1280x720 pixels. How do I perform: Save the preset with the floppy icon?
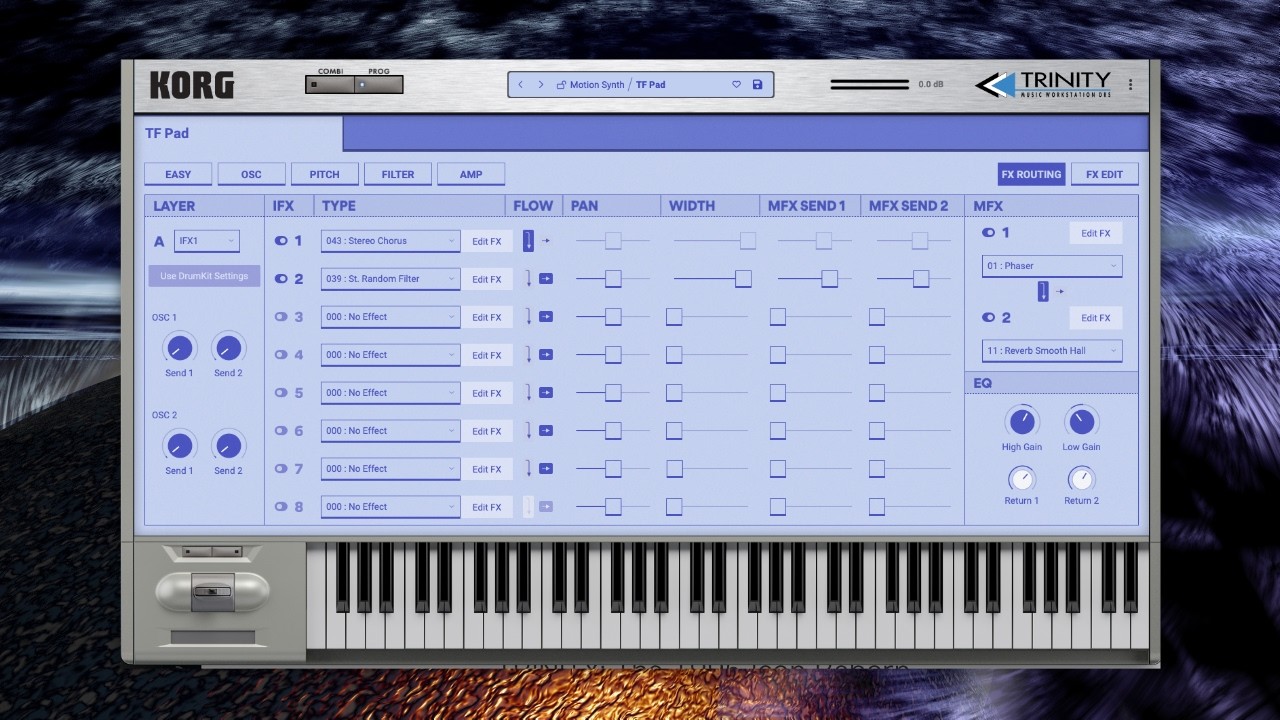[757, 85]
